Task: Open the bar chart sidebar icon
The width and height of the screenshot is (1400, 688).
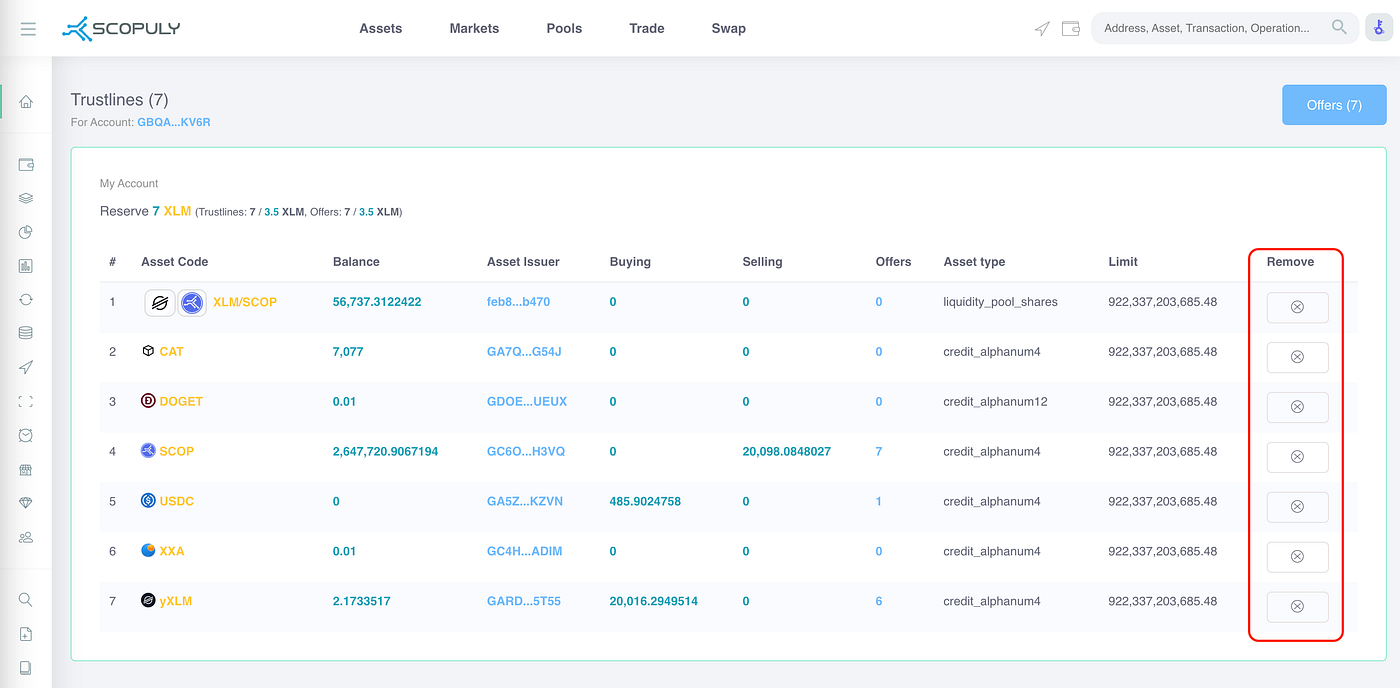Action: (26, 266)
